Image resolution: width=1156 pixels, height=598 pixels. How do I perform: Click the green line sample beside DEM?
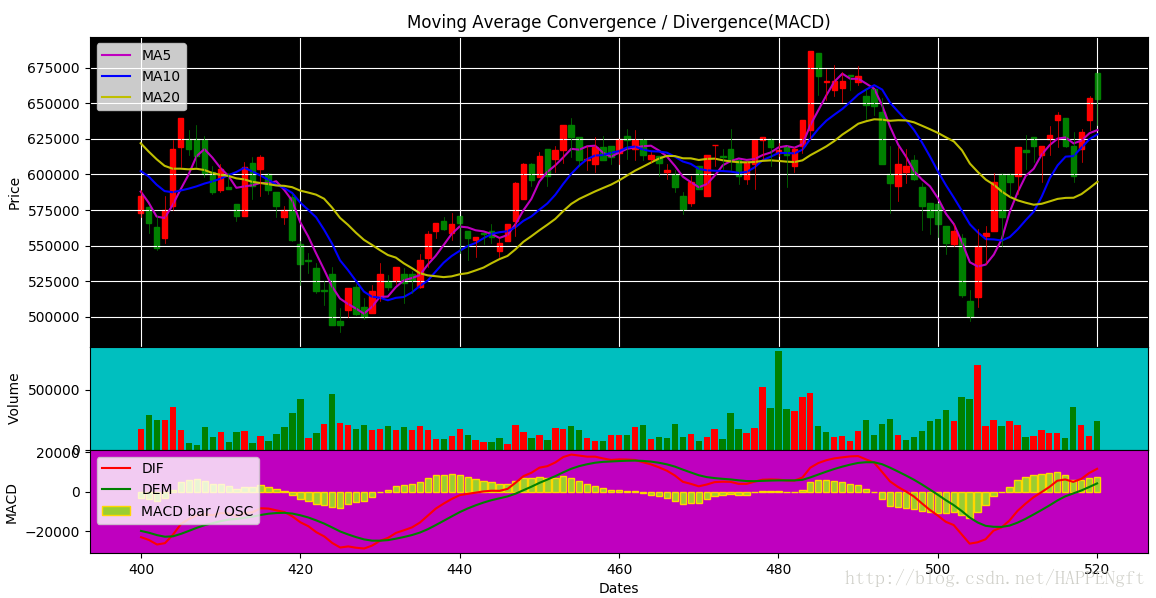pyautogui.click(x=117, y=490)
